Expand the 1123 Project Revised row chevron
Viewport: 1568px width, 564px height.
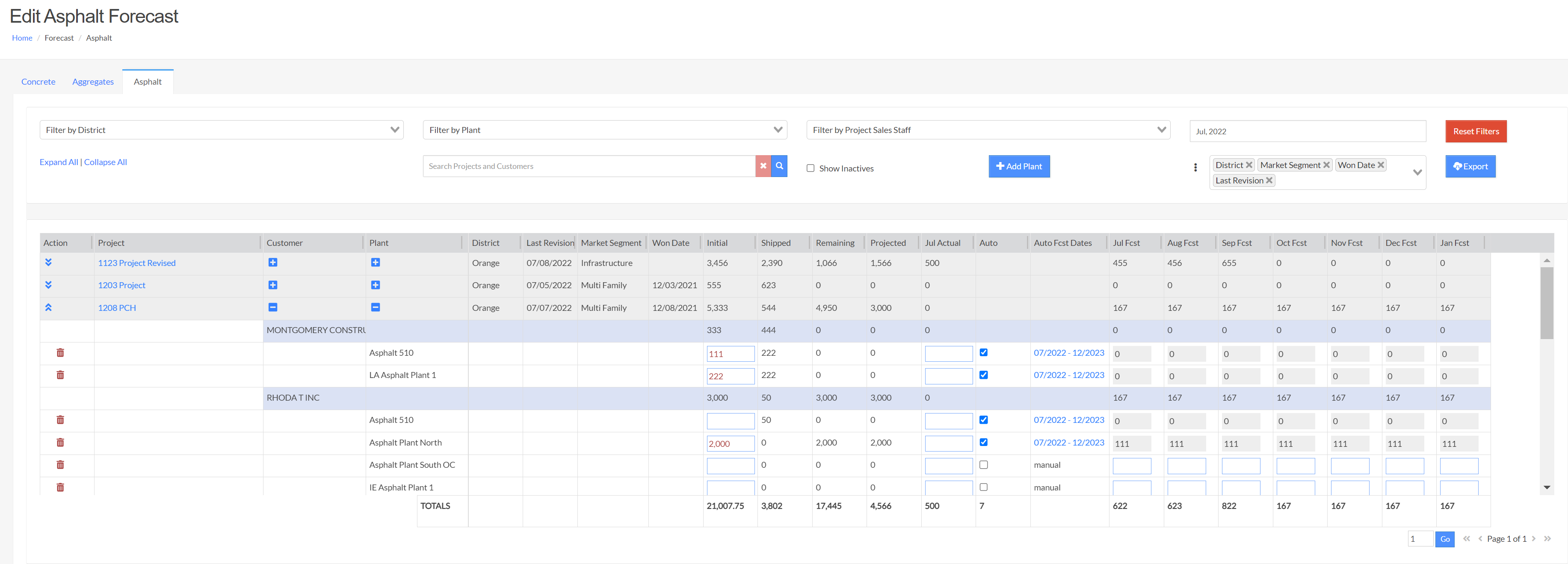pyautogui.click(x=48, y=262)
